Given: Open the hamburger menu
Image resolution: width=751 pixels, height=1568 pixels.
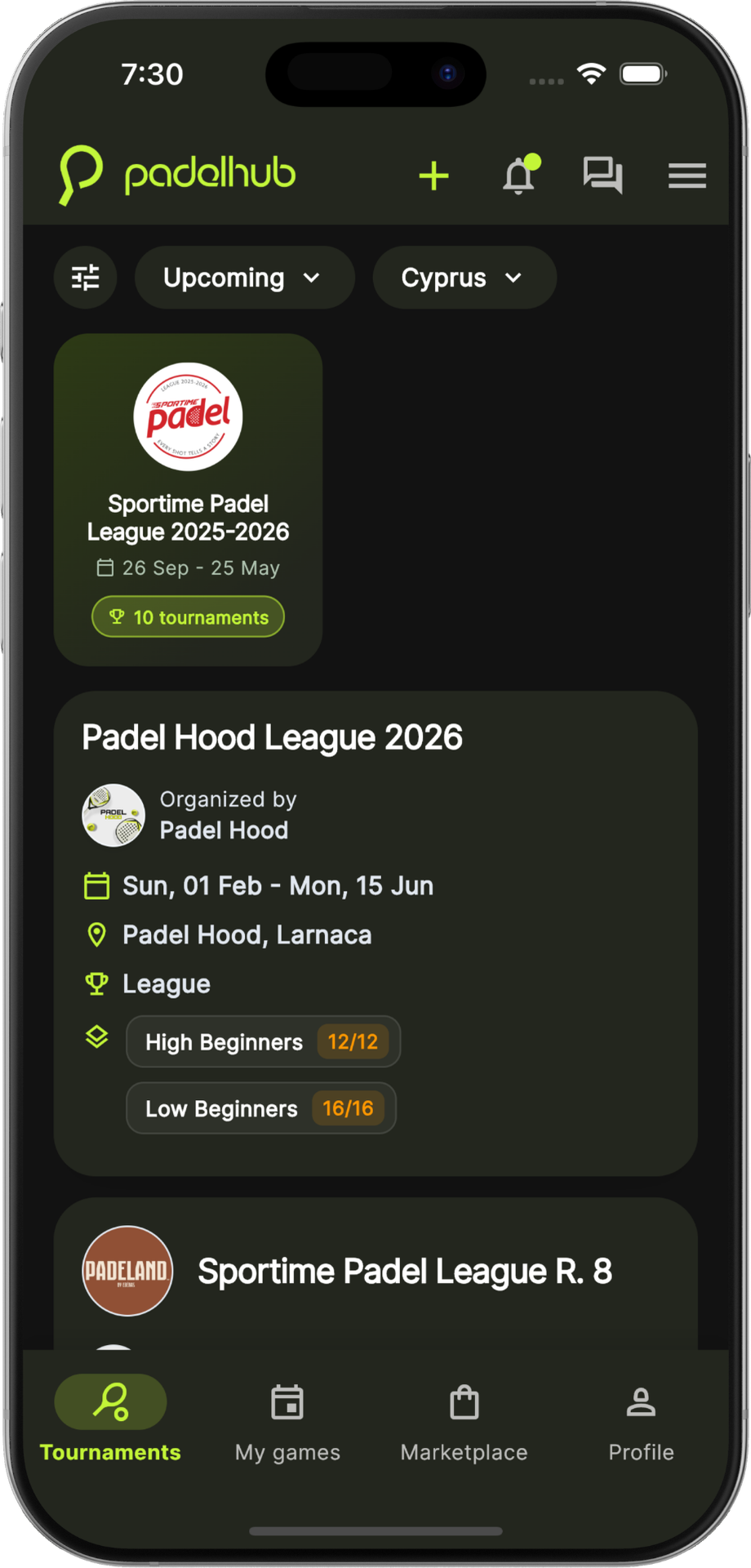Looking at the screenshot, I should click(x=687, y=176).
